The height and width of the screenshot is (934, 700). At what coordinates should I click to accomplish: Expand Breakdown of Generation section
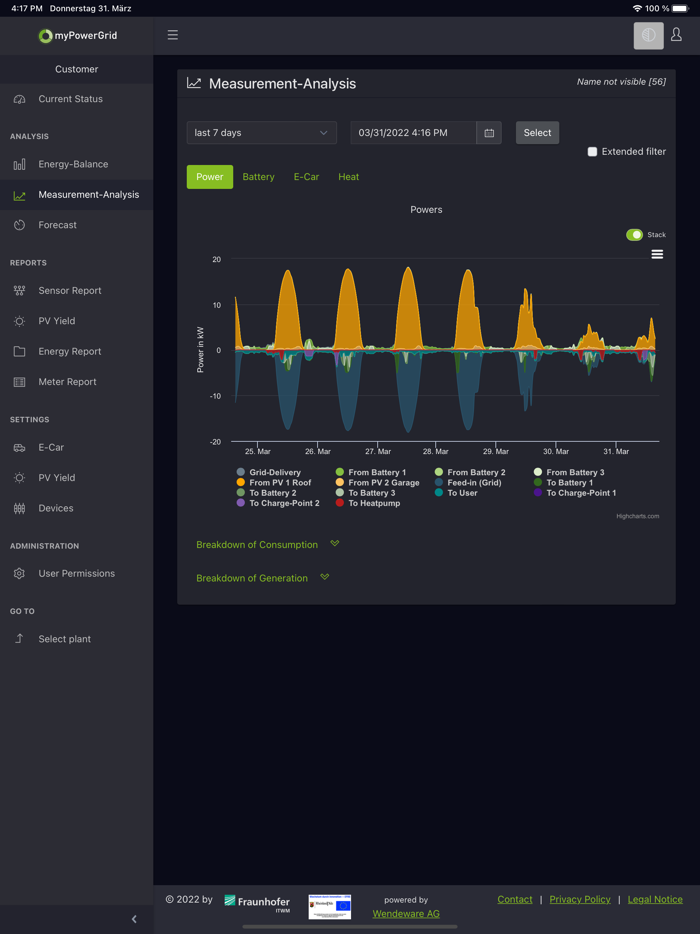(x=263, y=578)
